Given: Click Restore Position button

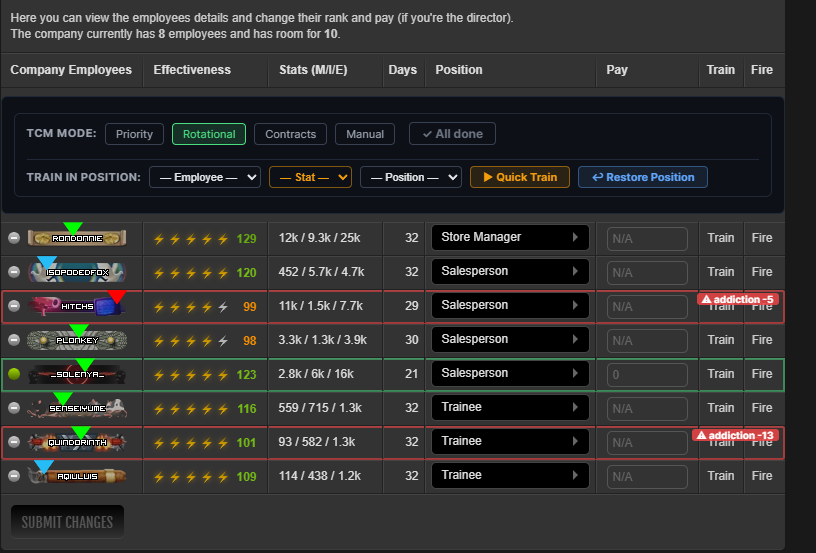Looking at the screenshot, I should pyautogui.click(x=643, y=177).
